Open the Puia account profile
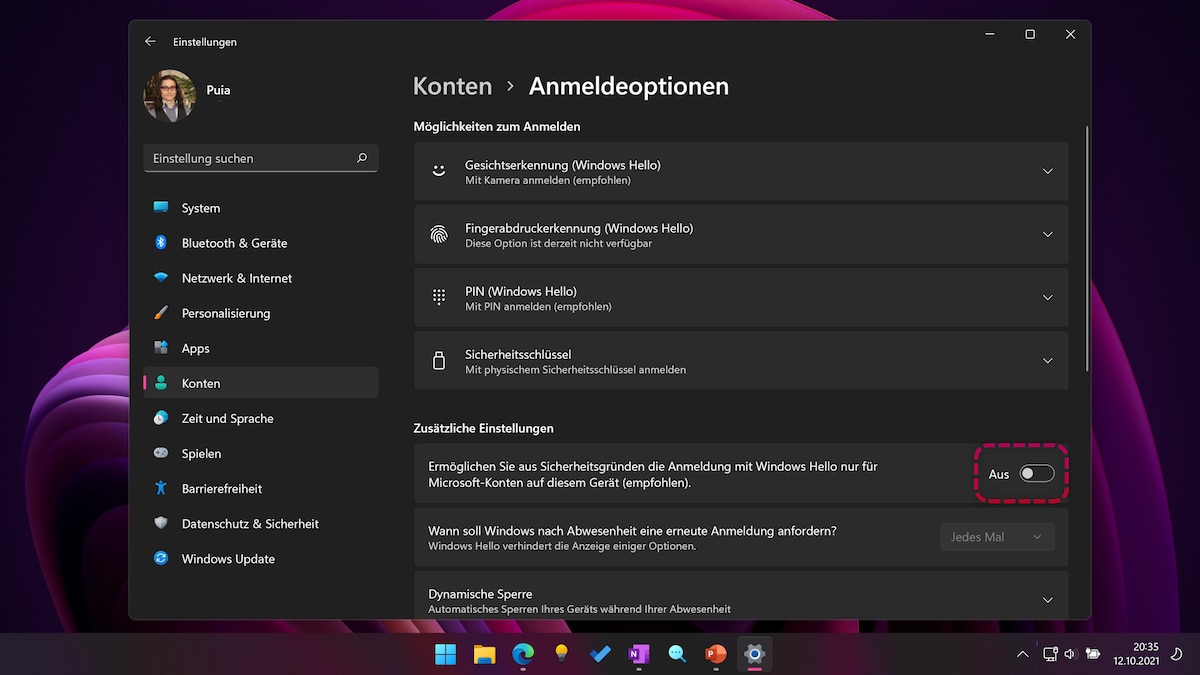The width and height of the screenshot is (1200, 675). (x=170, y=95)
